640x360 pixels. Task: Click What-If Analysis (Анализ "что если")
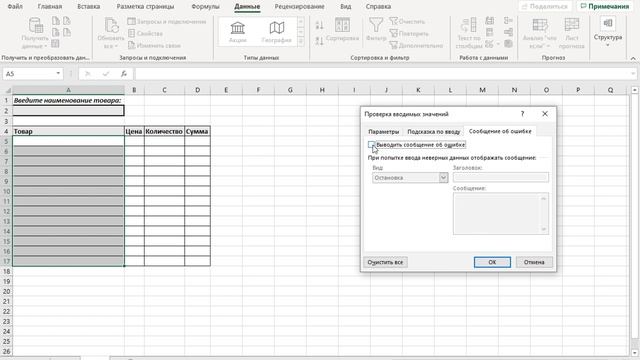click(x=540, y=33)
